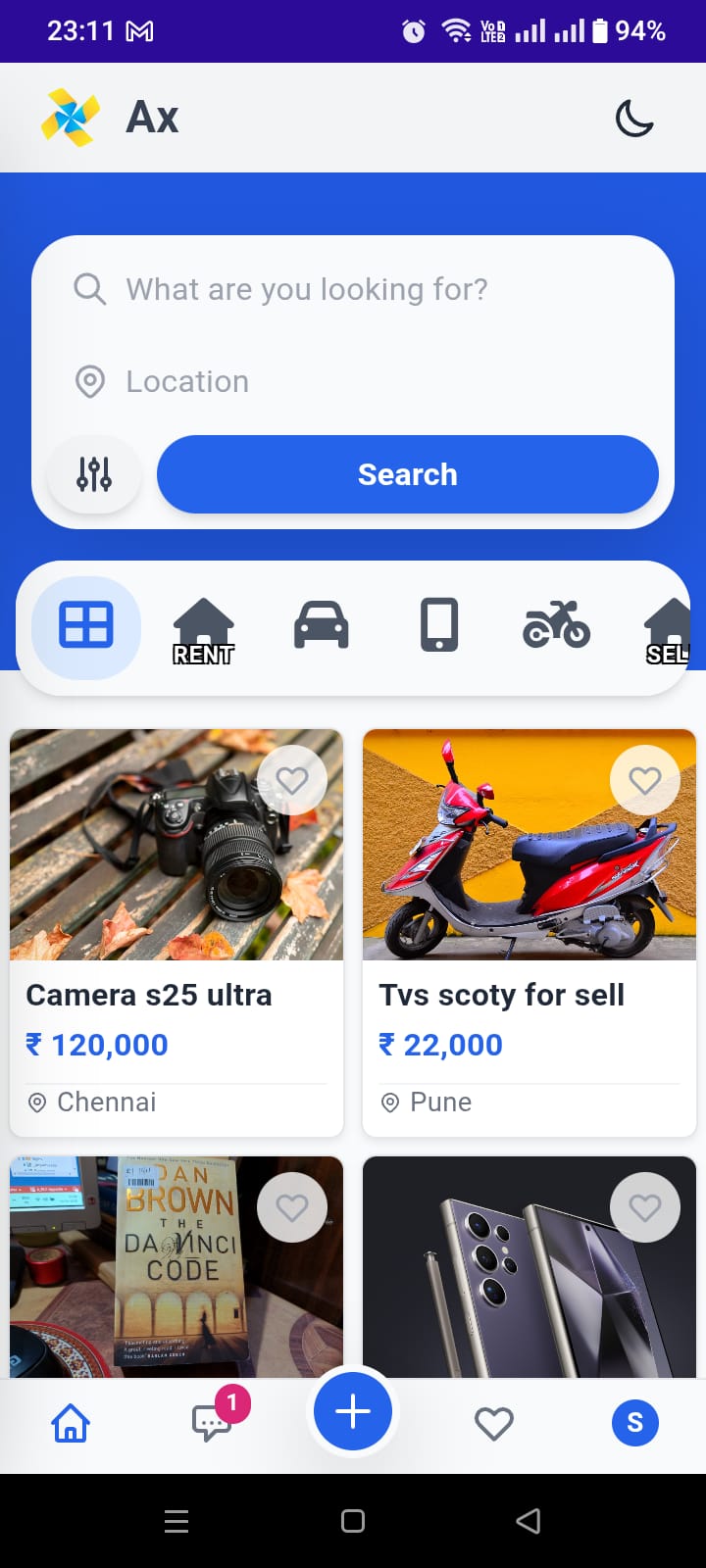Click the What are you looking for field
706x1568 pixels.
[304, 289]
